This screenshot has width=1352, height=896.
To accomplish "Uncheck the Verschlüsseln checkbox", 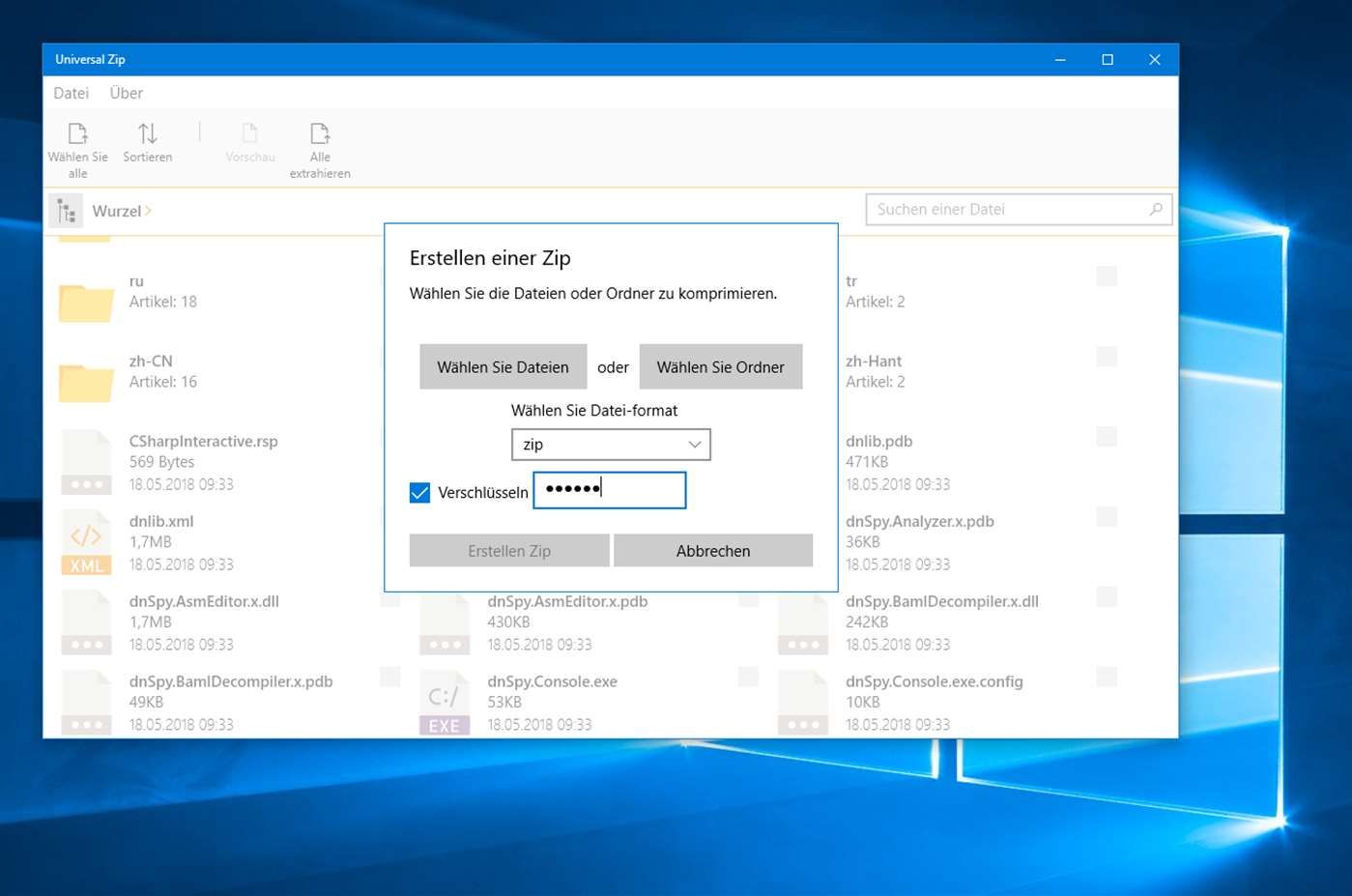I will click(x=419, y=493).
